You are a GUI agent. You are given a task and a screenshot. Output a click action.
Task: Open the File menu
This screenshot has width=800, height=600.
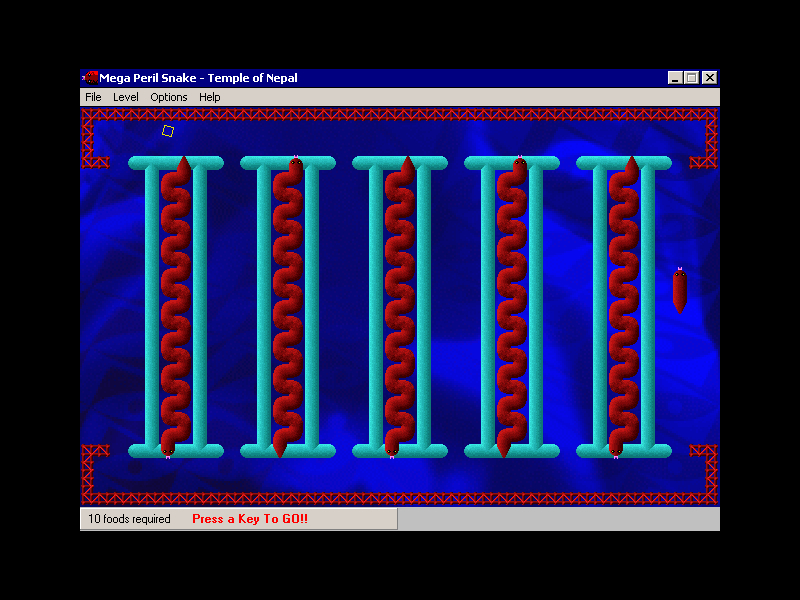pos(93,97)
